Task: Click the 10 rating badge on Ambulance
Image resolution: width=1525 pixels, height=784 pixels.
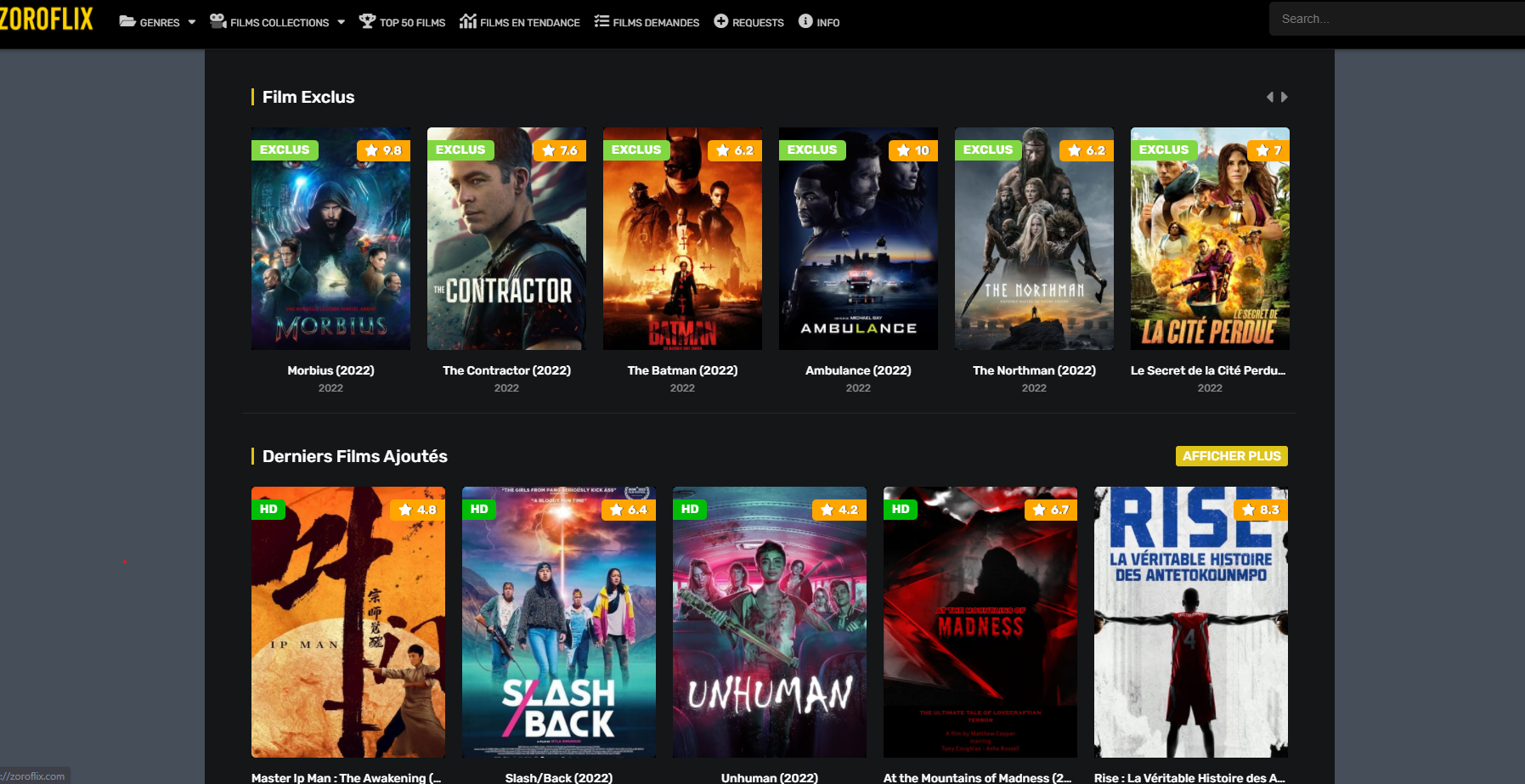Action: (913, 150)
